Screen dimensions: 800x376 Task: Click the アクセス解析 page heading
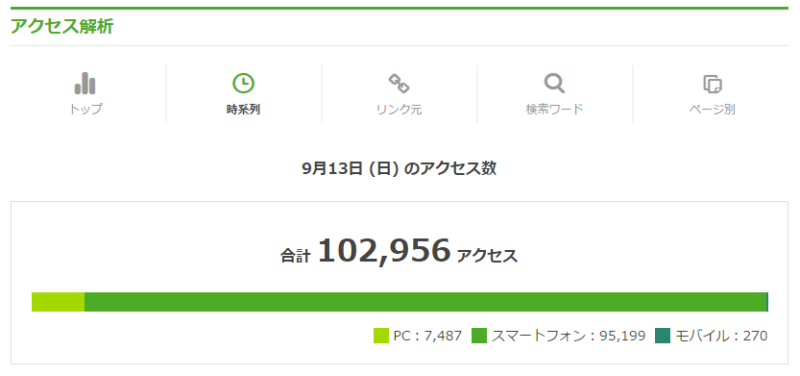pyautogui.click(x=62, y=27)
